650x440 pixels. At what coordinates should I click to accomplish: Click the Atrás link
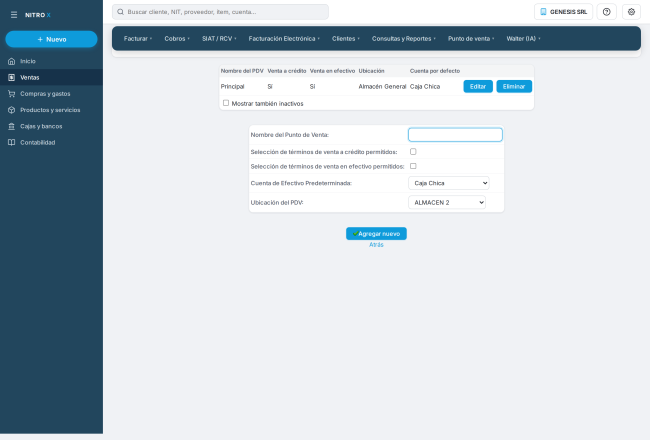(376, 245)
